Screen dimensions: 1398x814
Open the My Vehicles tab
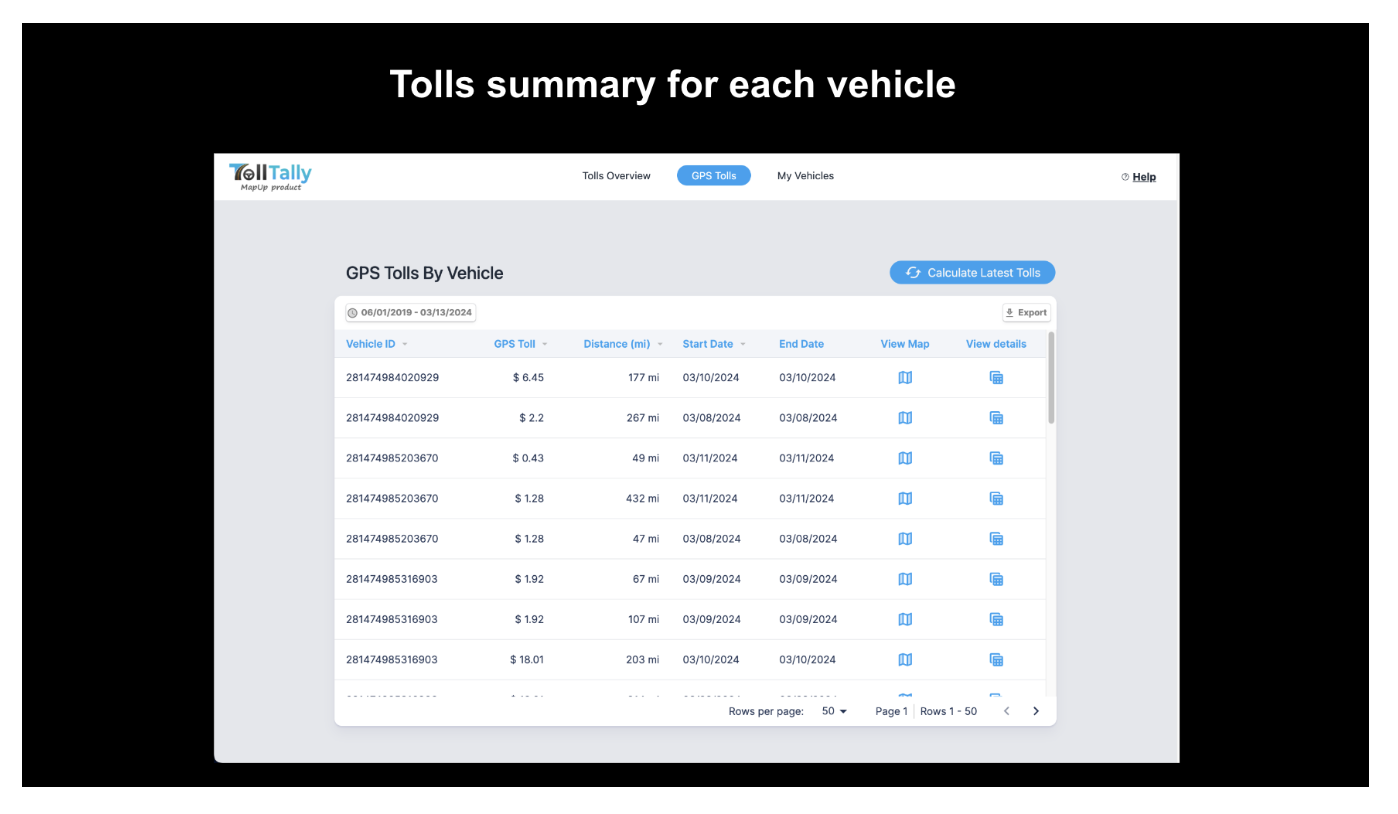(x=805, y=176)
